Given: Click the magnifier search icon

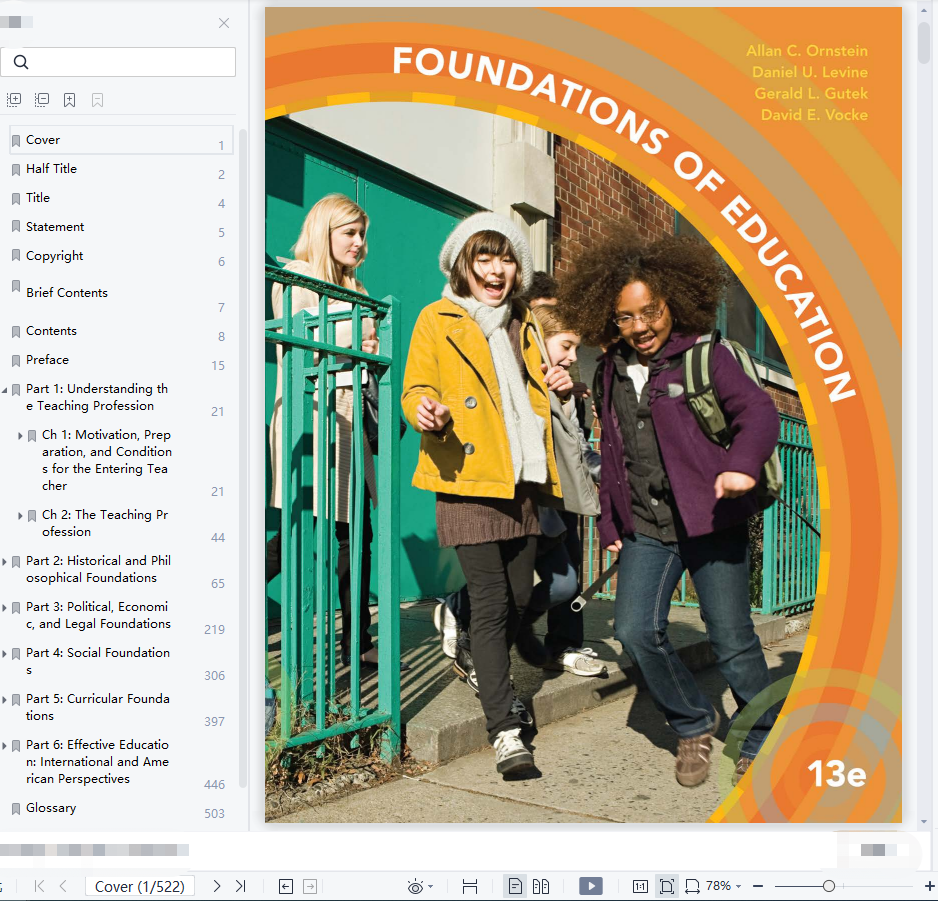Looking at the screenshot, I should (21, 62).
